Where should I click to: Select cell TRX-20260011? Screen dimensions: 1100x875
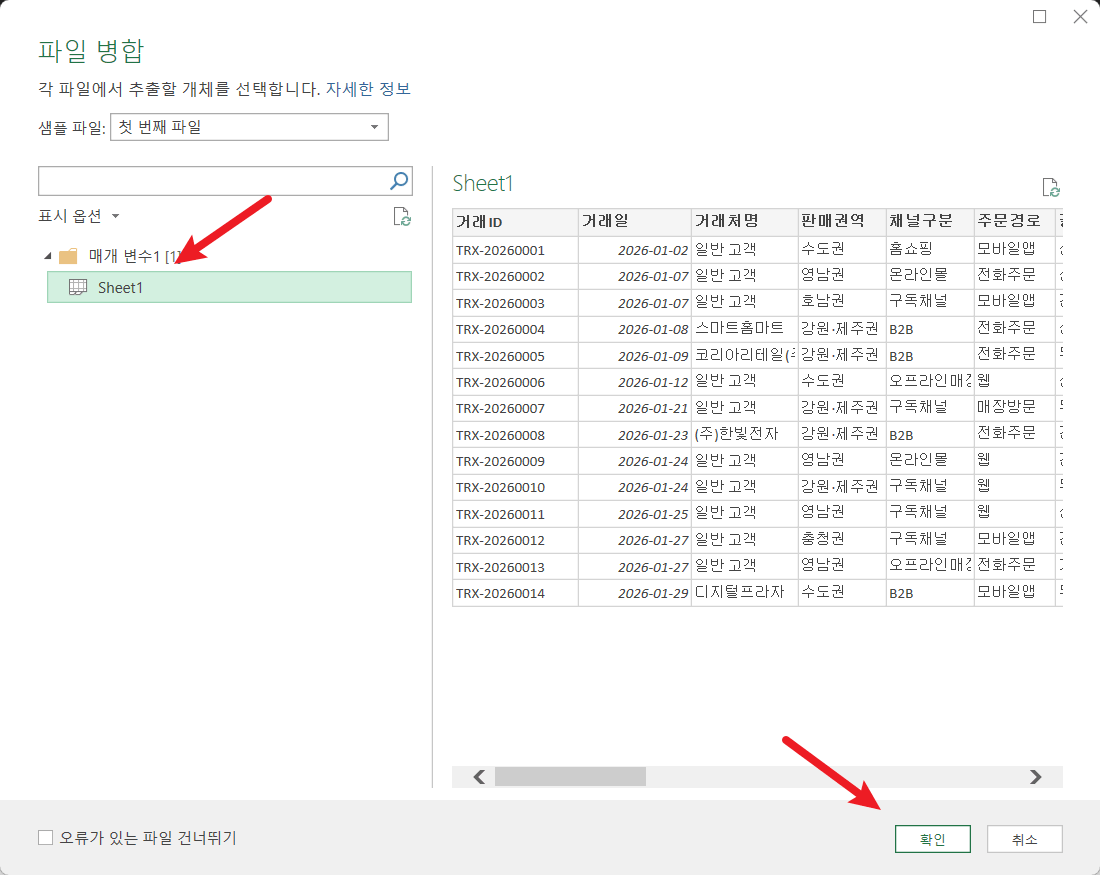point(516,514)
